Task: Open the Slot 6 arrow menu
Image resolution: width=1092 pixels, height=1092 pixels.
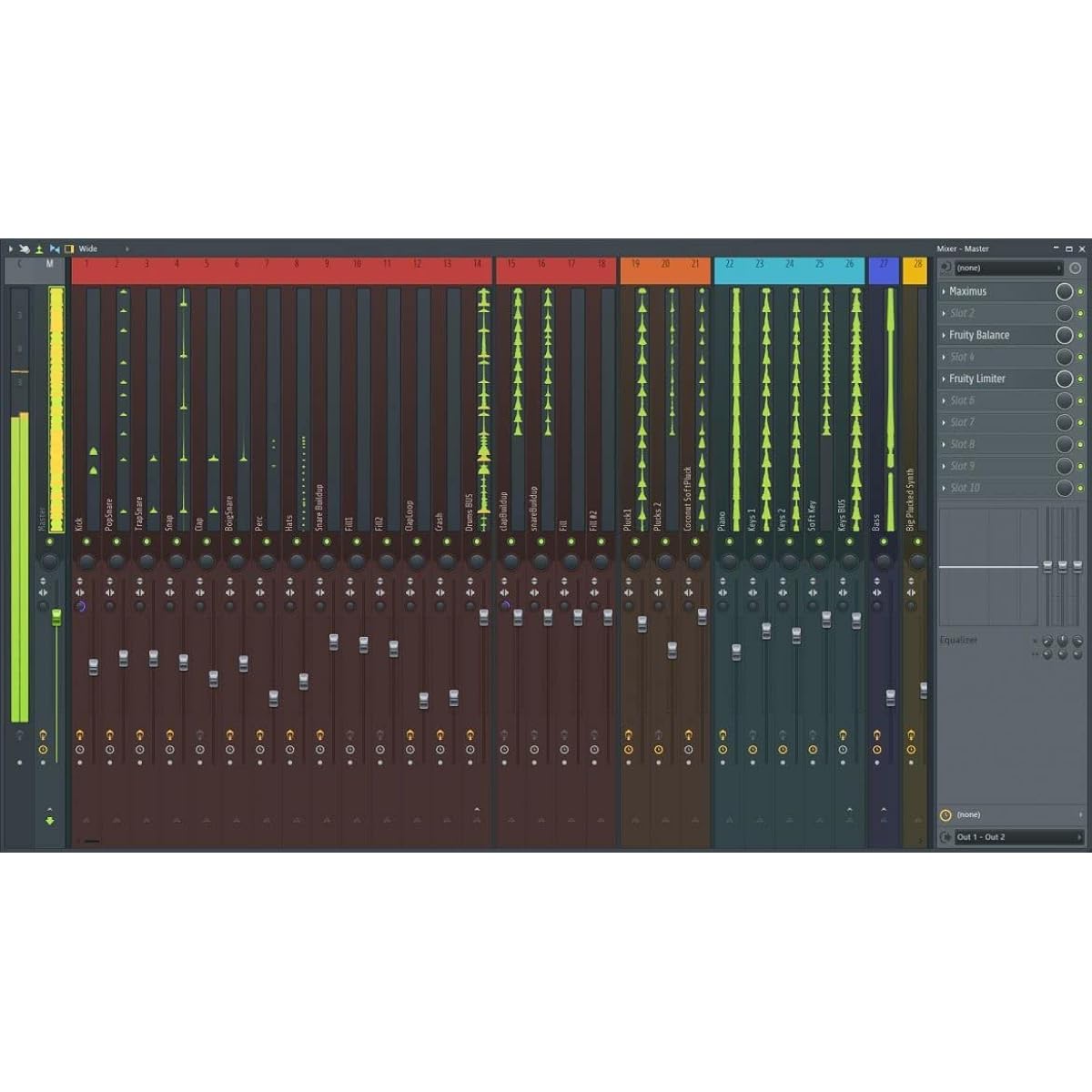Action: tap(944, 400)
